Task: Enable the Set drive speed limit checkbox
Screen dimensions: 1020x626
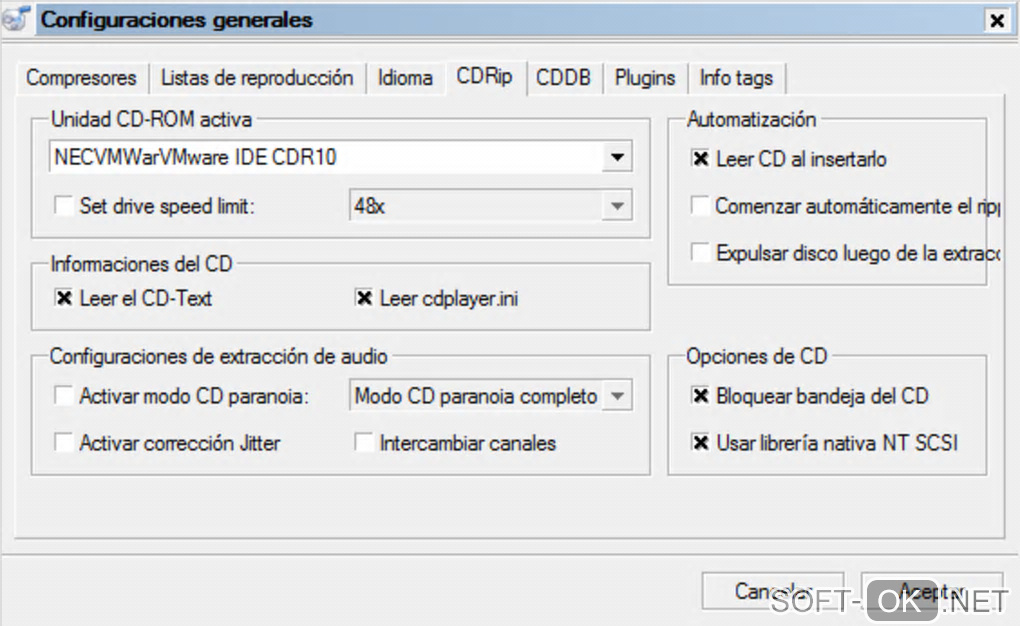Action: (64, 207)
